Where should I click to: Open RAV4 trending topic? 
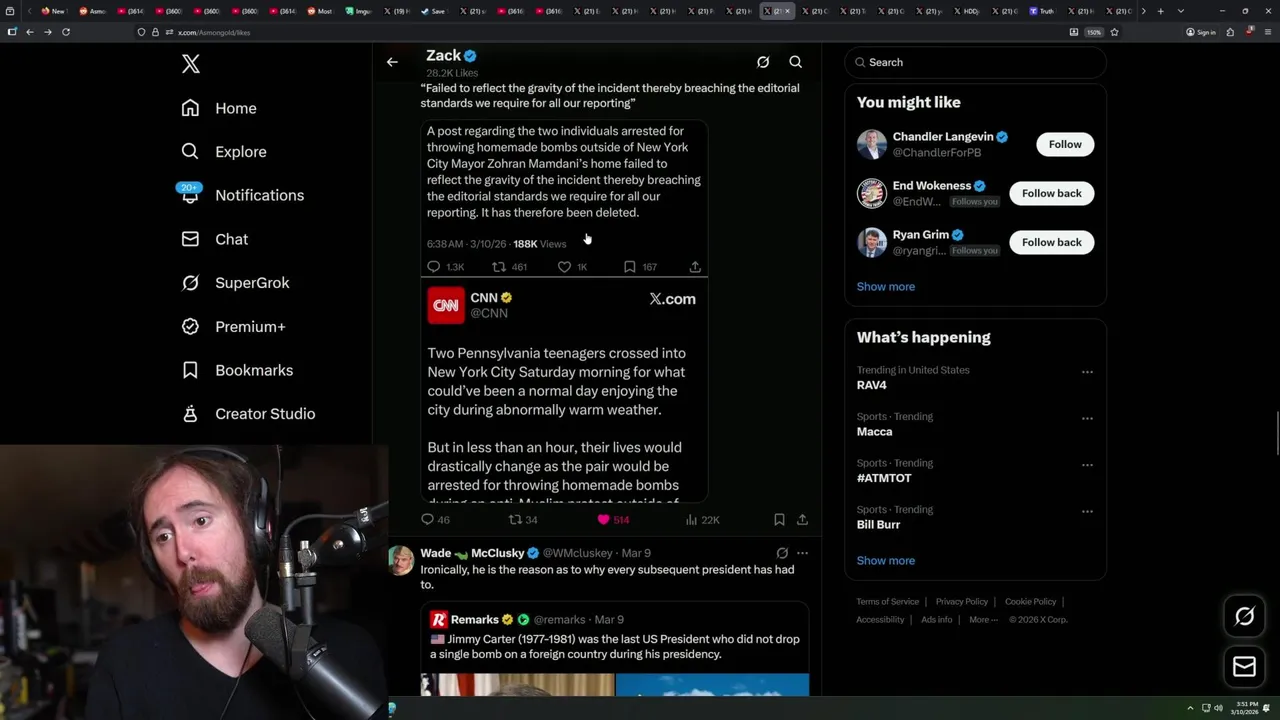(871, 385)
